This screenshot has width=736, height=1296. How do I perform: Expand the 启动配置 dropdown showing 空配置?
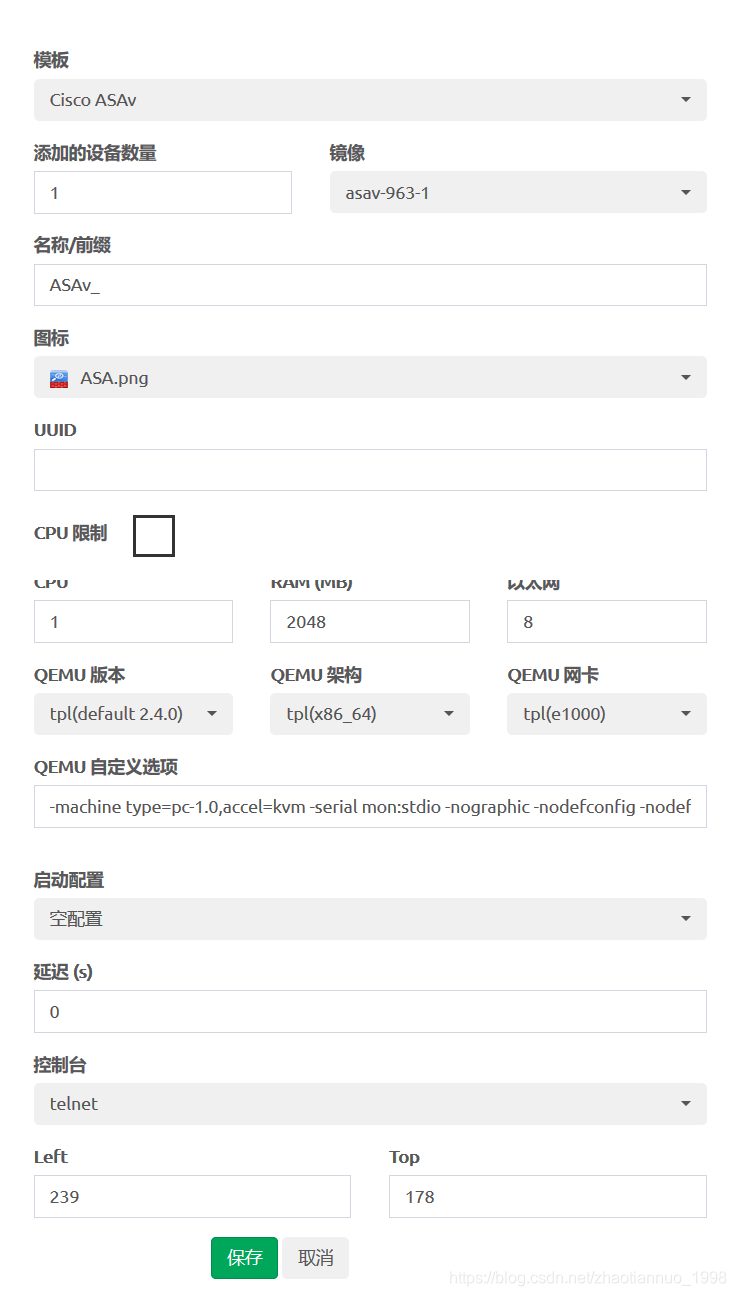click(370, 919)
